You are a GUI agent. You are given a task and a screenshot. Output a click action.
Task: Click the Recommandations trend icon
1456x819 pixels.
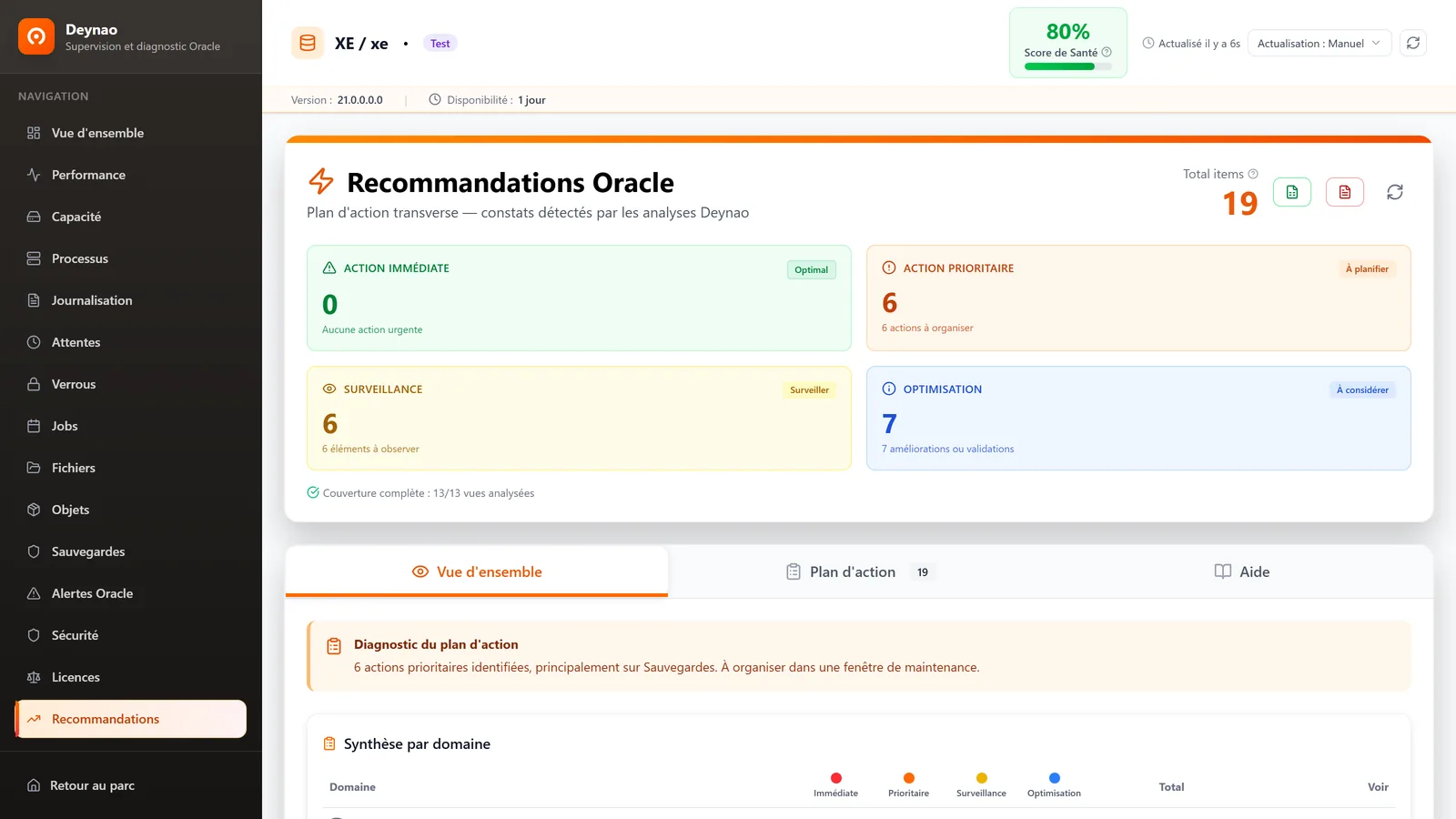(x=34, y=719)
